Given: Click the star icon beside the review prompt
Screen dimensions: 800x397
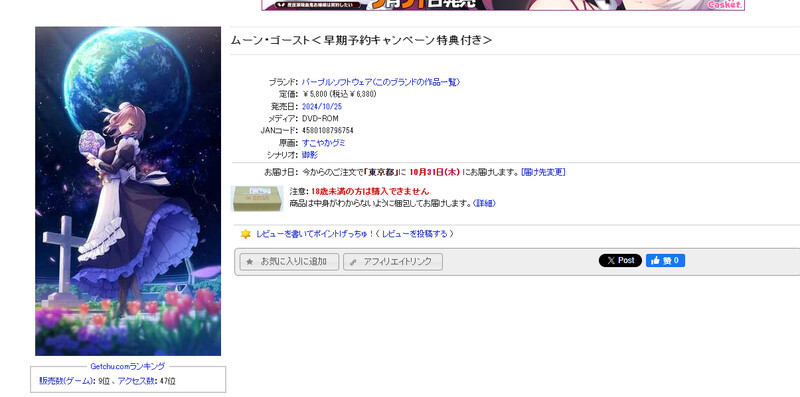Looking at the screenshot, I should tap(245, 234).
